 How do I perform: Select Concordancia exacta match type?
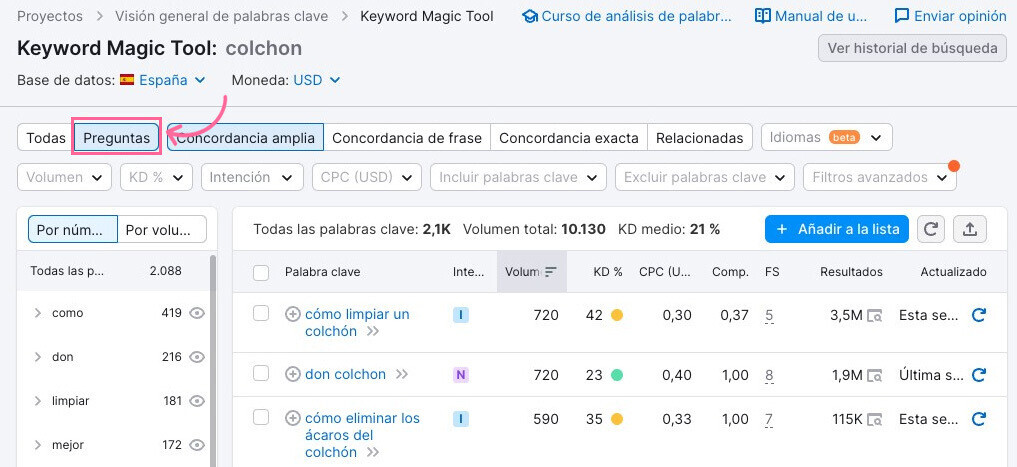click(x=569, y=138)
